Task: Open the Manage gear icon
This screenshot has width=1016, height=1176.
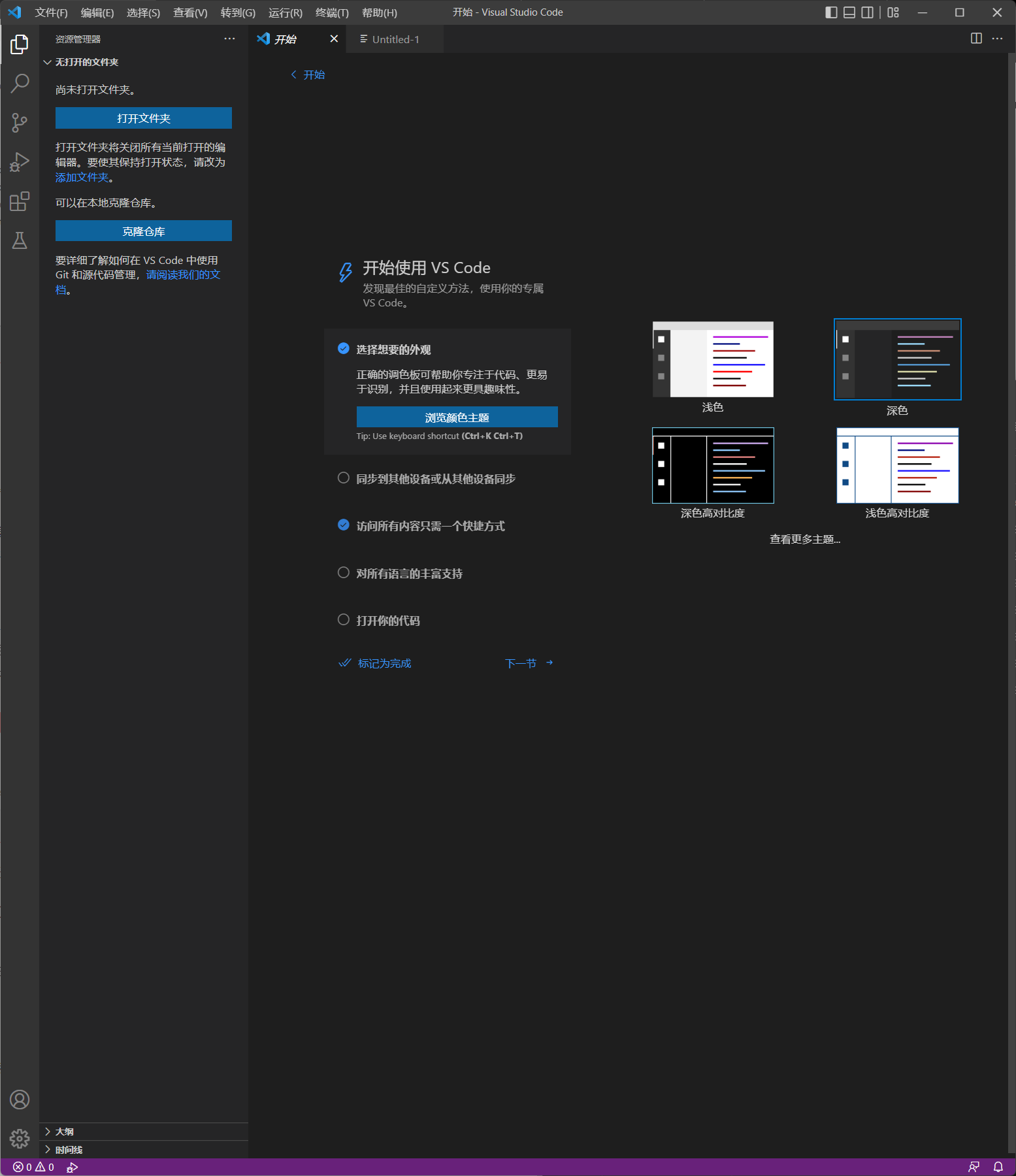Action: coord(20,1139)
